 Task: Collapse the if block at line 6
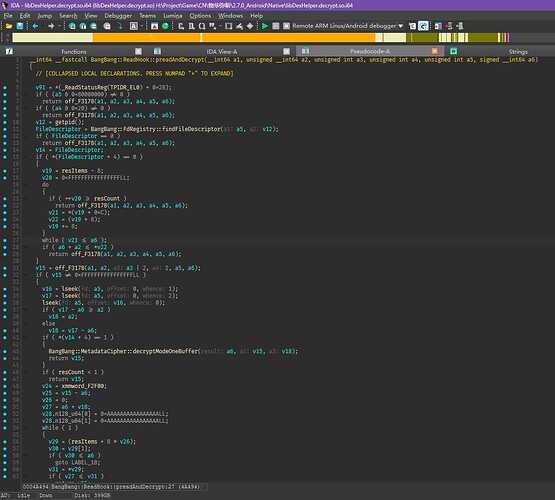[x=25, y=94]
